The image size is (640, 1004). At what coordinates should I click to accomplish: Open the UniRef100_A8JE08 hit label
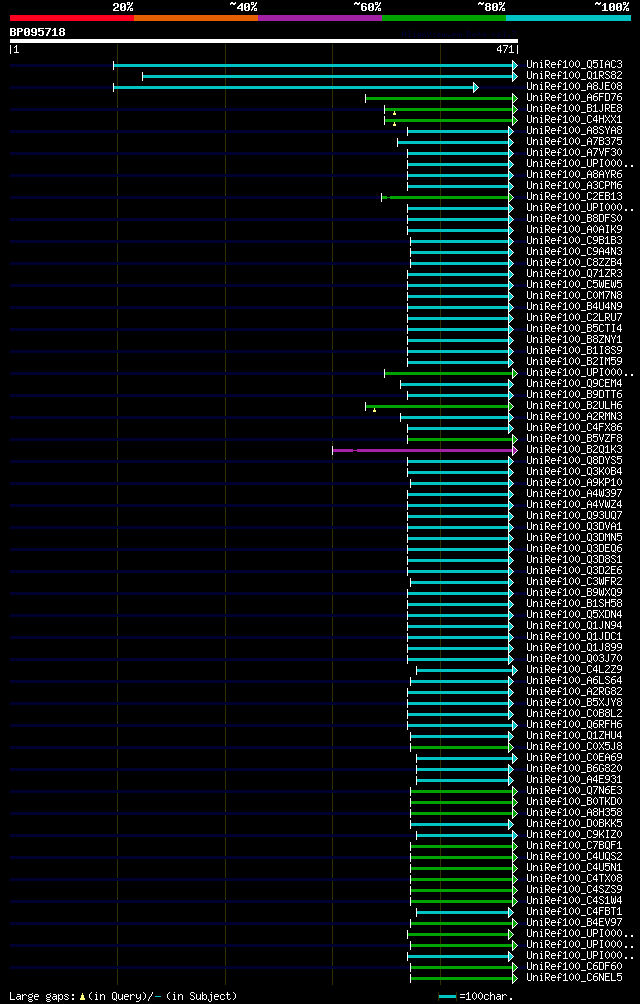pyautogui.click(x=574, y=86)
